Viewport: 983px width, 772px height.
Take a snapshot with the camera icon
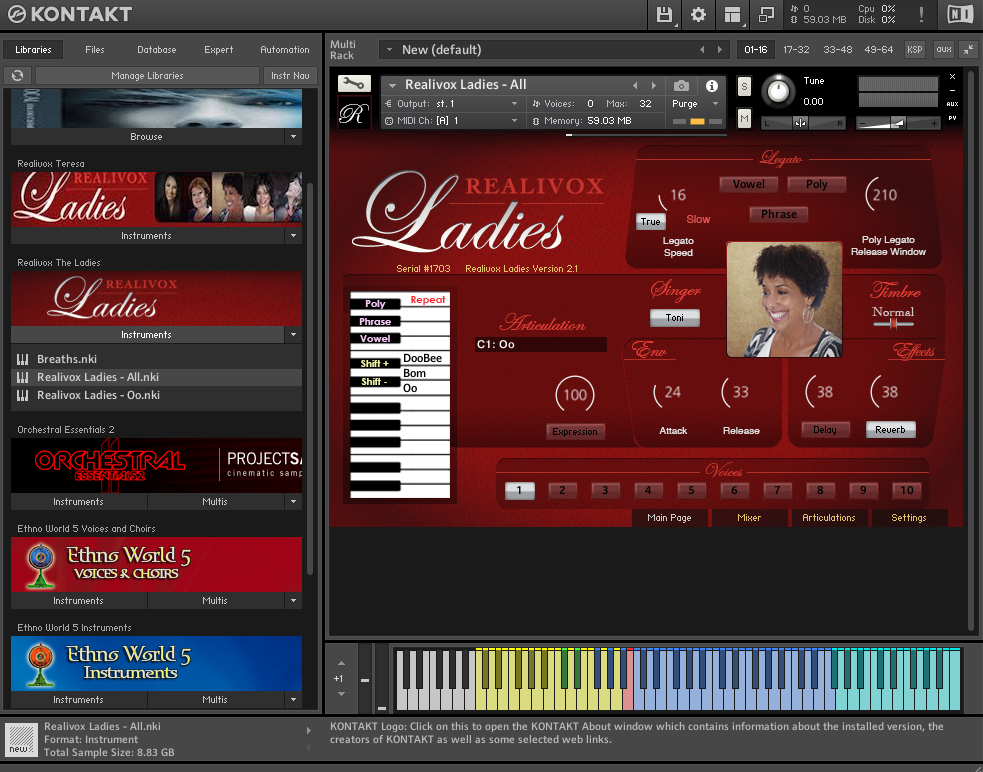pos(681,85)
